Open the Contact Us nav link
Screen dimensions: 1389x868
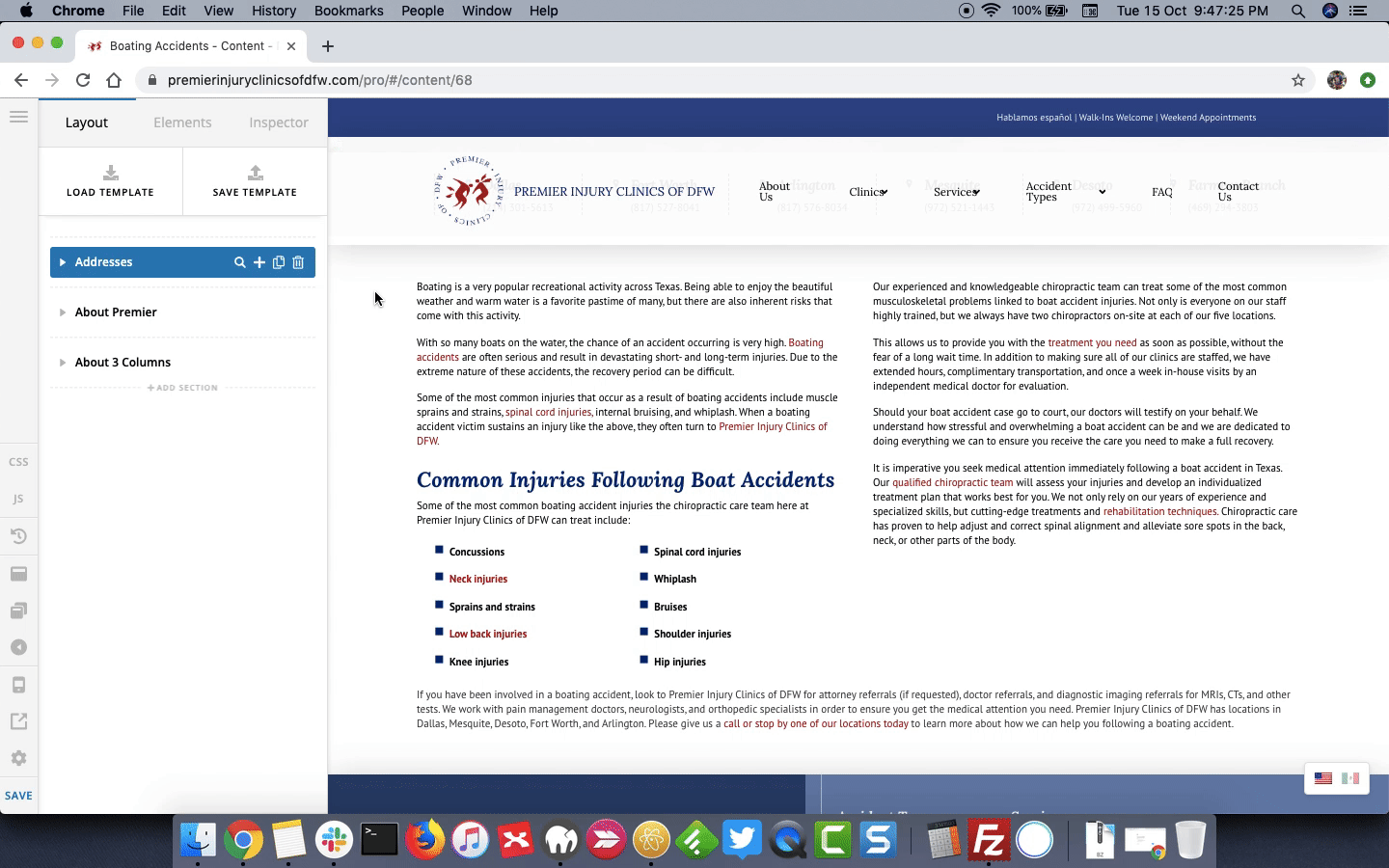pos(1238,192)
